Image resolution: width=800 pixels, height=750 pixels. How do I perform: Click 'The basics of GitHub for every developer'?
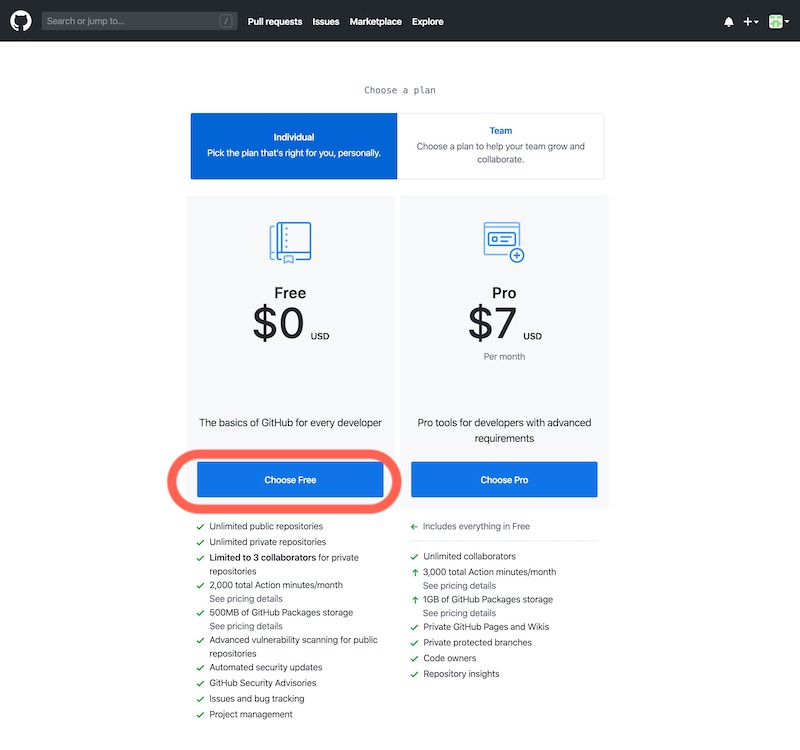pos(290,422)
